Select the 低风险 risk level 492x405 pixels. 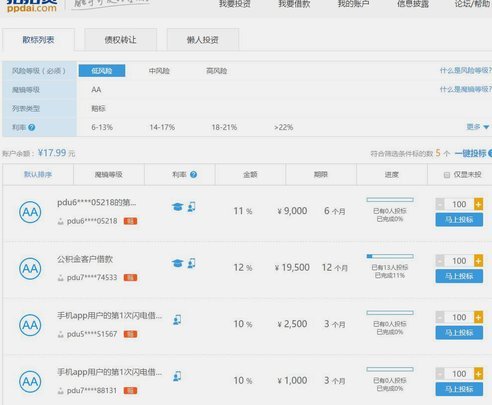[x=102, y=71]
